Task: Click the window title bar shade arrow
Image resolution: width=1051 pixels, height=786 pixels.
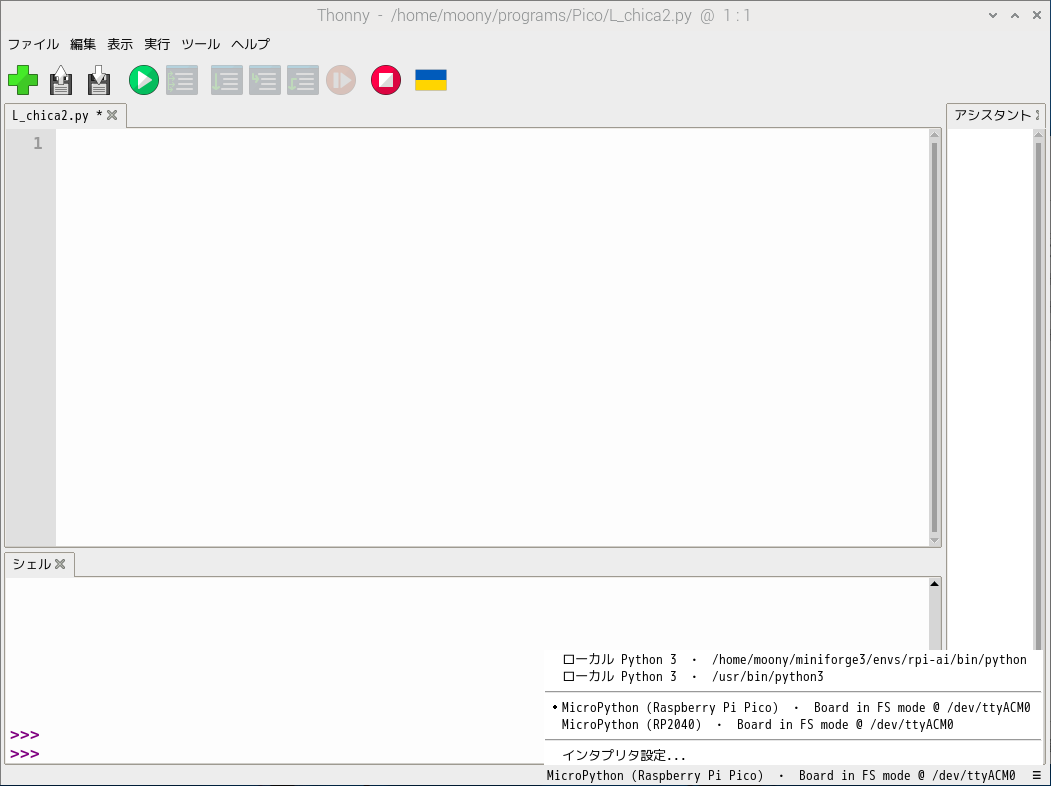Action: click(993, 15)
